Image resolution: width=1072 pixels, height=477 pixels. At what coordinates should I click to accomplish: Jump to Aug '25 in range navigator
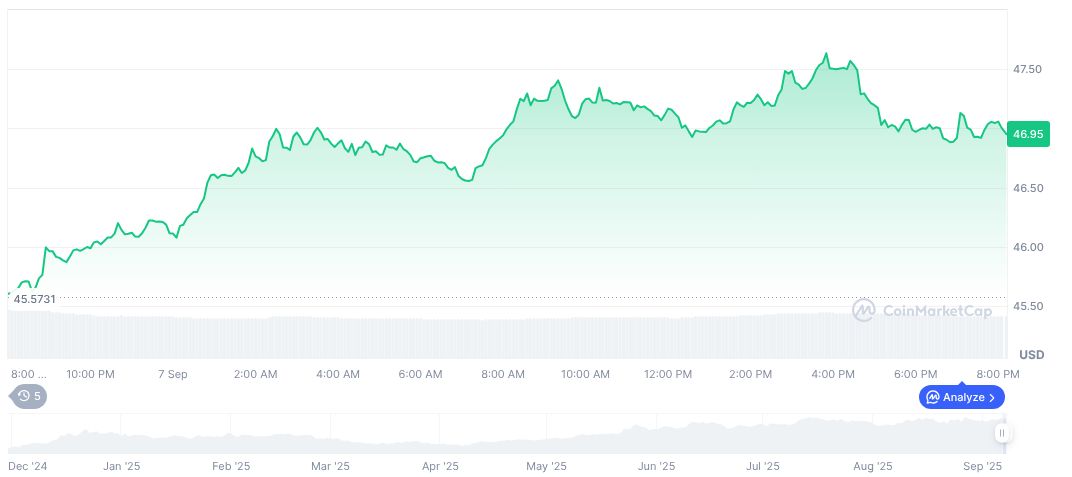pos(873,466)
